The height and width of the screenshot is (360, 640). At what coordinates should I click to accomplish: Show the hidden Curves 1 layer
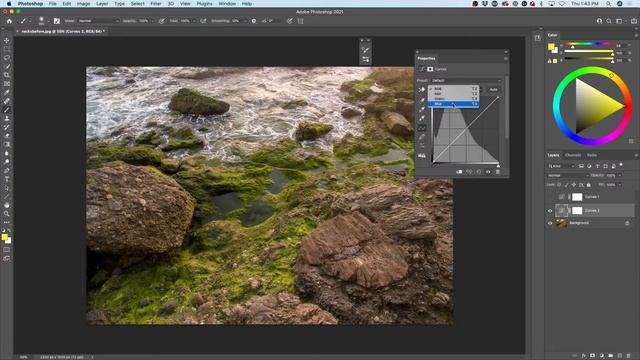pos(550,197)
